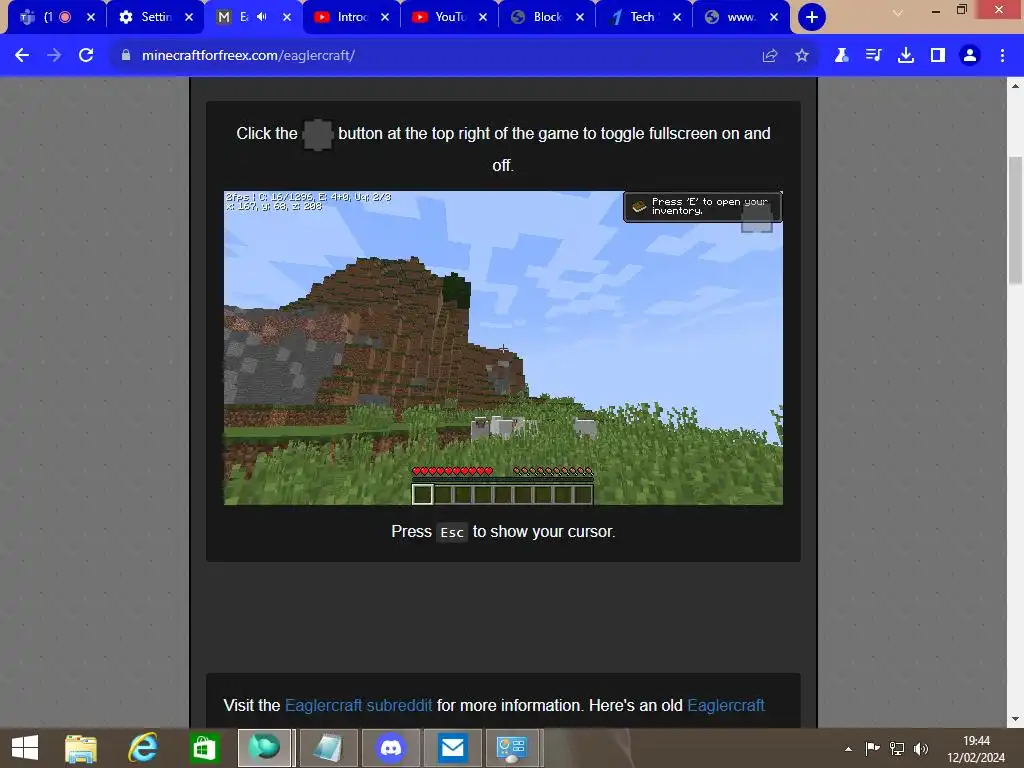This screenshot has height=768, width=1024.
Task: Close the Settings tab
Action: coord(189,17)
